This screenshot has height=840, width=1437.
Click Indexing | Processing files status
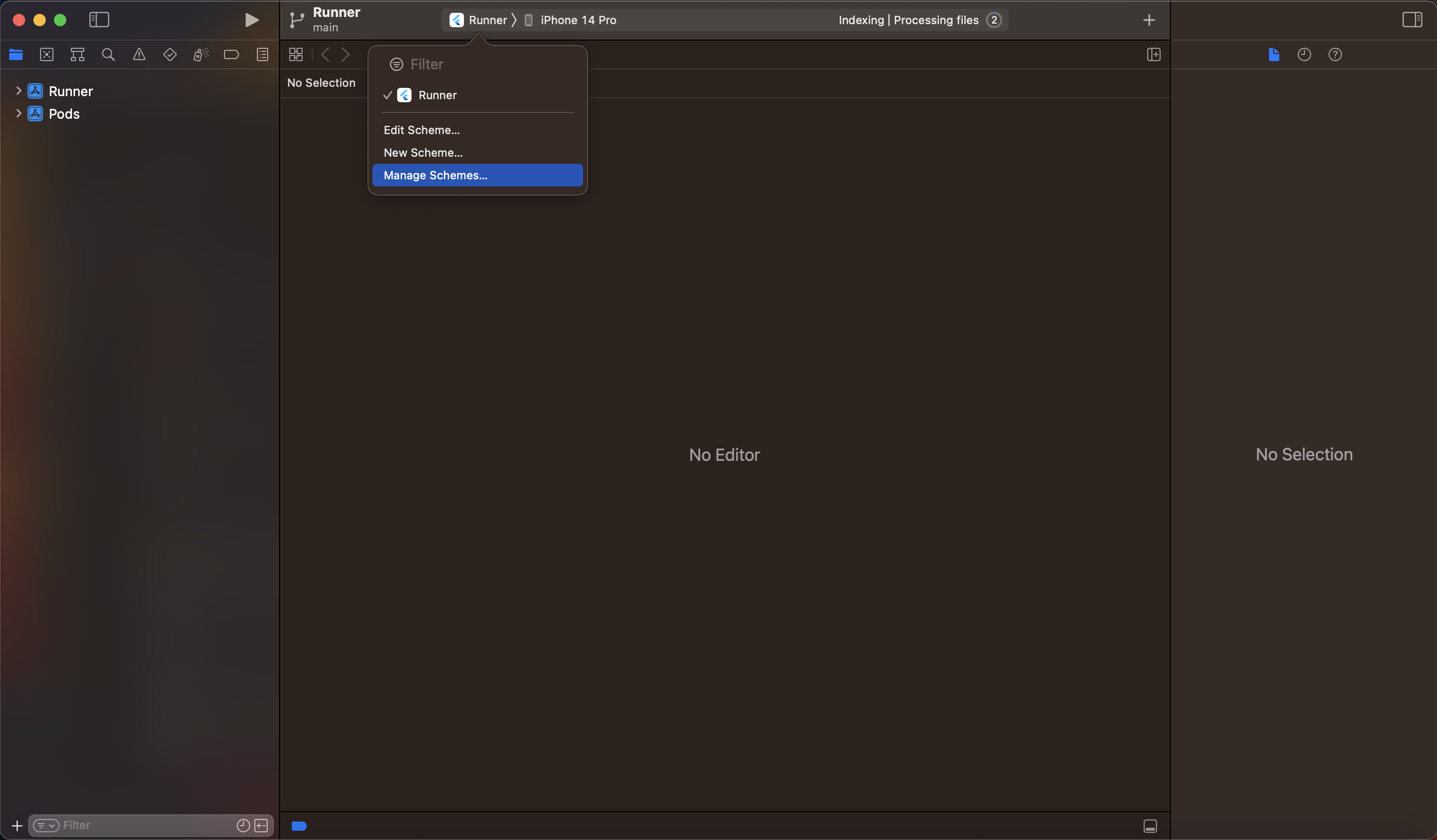(x=908, y=20)
